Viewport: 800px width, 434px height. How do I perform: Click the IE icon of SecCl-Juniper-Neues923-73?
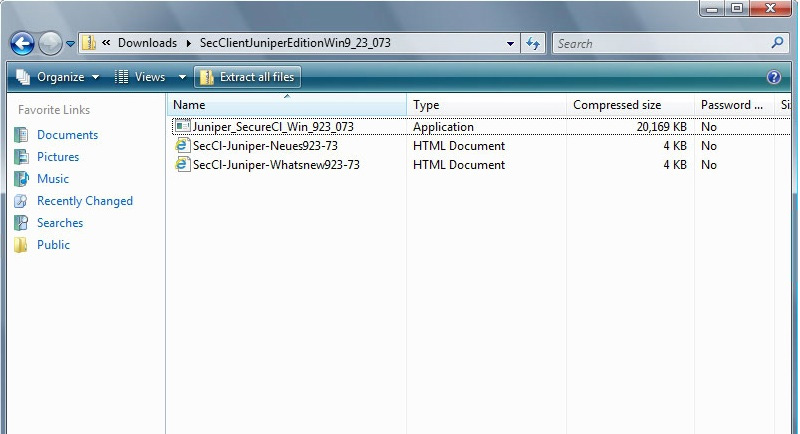point(182,145)
